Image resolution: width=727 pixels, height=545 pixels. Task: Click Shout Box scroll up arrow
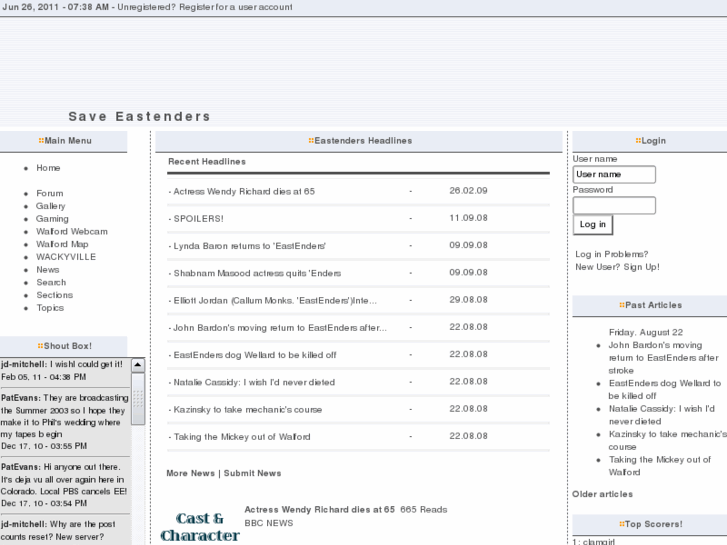138,365
